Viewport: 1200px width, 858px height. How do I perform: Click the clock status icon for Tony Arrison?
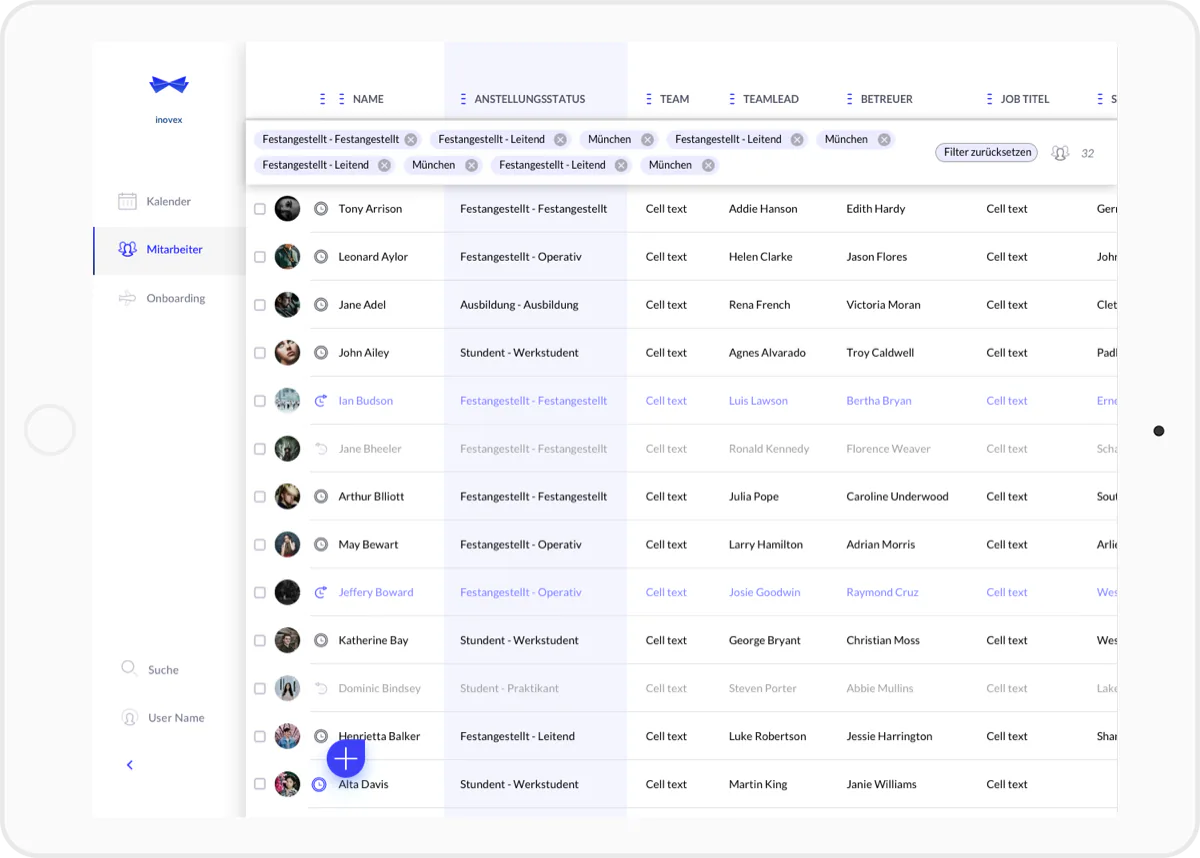[x=321, y=209]
